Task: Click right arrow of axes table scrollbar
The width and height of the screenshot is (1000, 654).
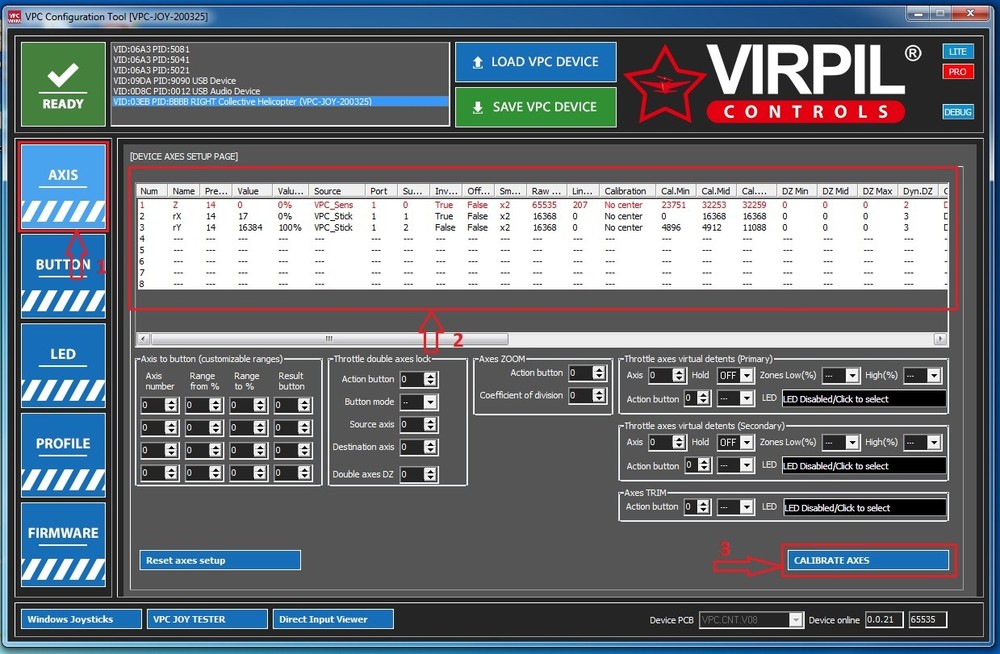Action: pyautogui.click(x=940, y=339)
